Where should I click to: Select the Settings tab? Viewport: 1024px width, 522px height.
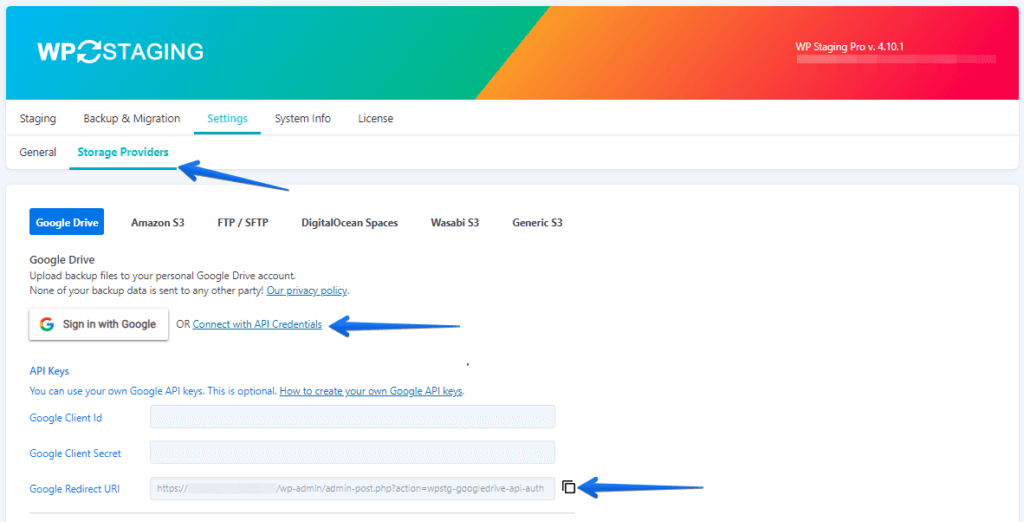click(227, 118)
